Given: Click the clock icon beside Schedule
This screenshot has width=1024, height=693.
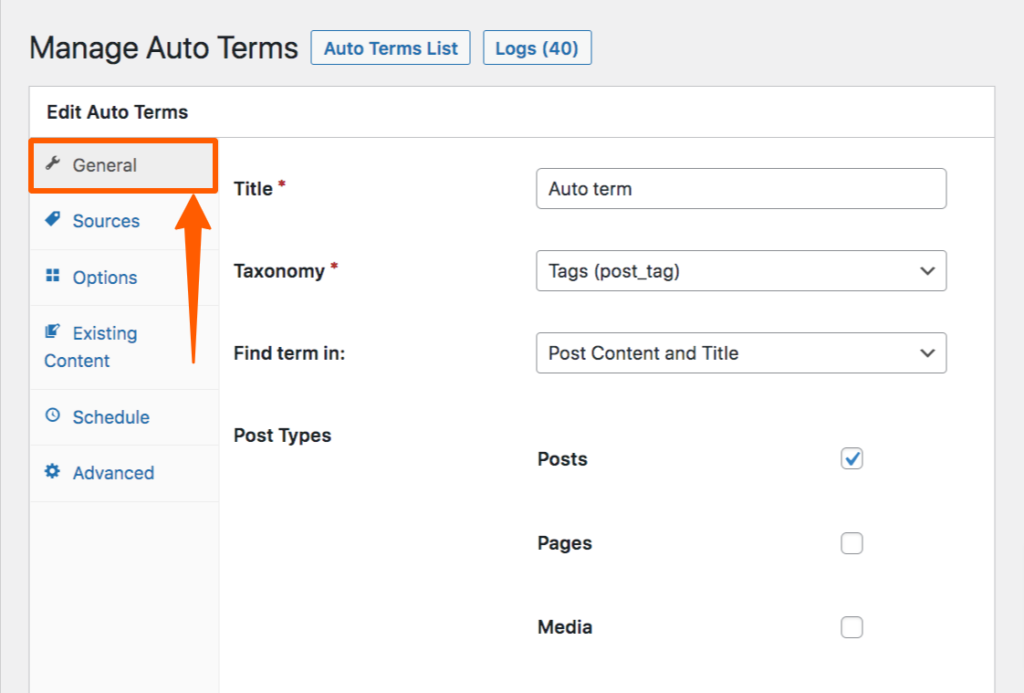Looking at the screenshot, I should click(52, 415).
